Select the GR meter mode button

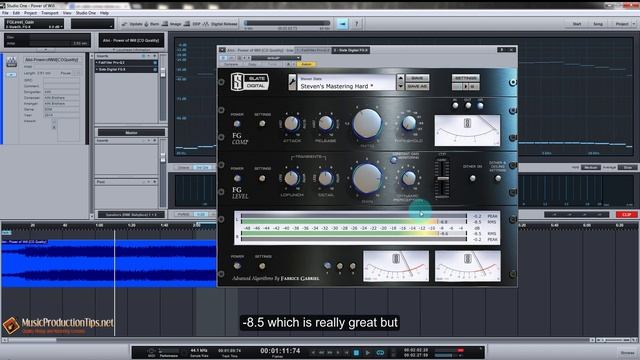click(480, 106)
